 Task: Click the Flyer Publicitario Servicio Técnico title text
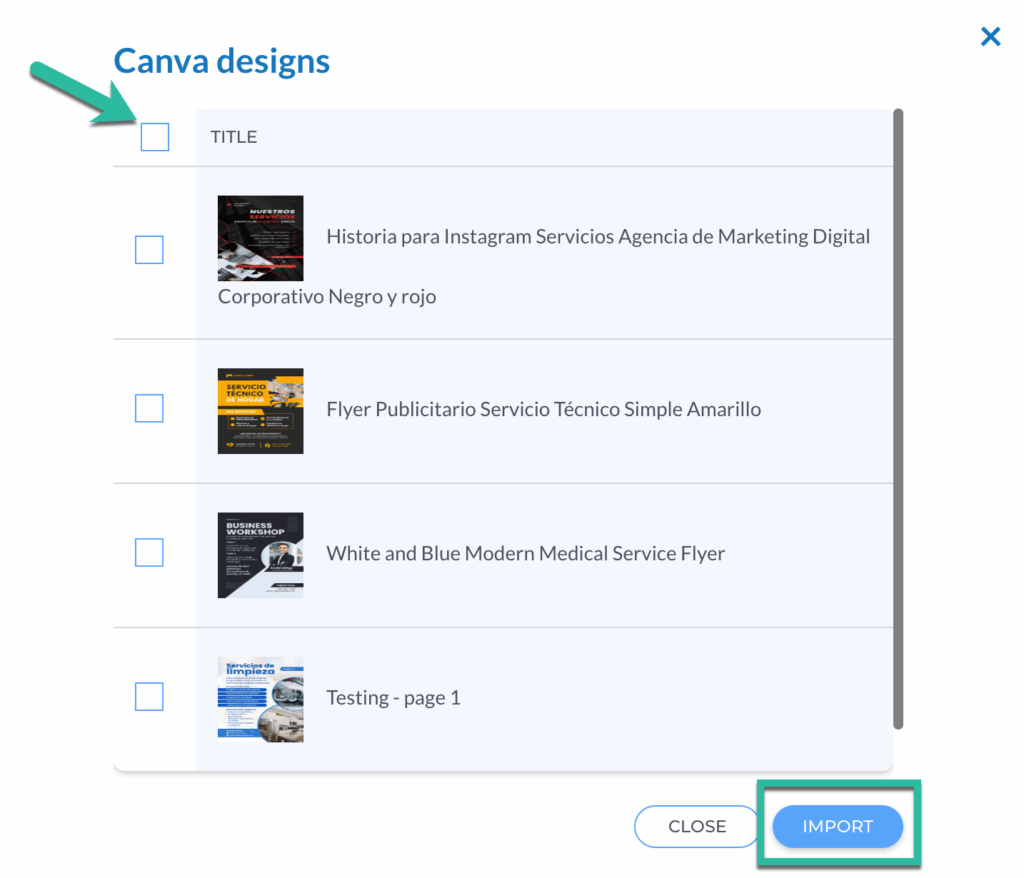pos(543,409)
